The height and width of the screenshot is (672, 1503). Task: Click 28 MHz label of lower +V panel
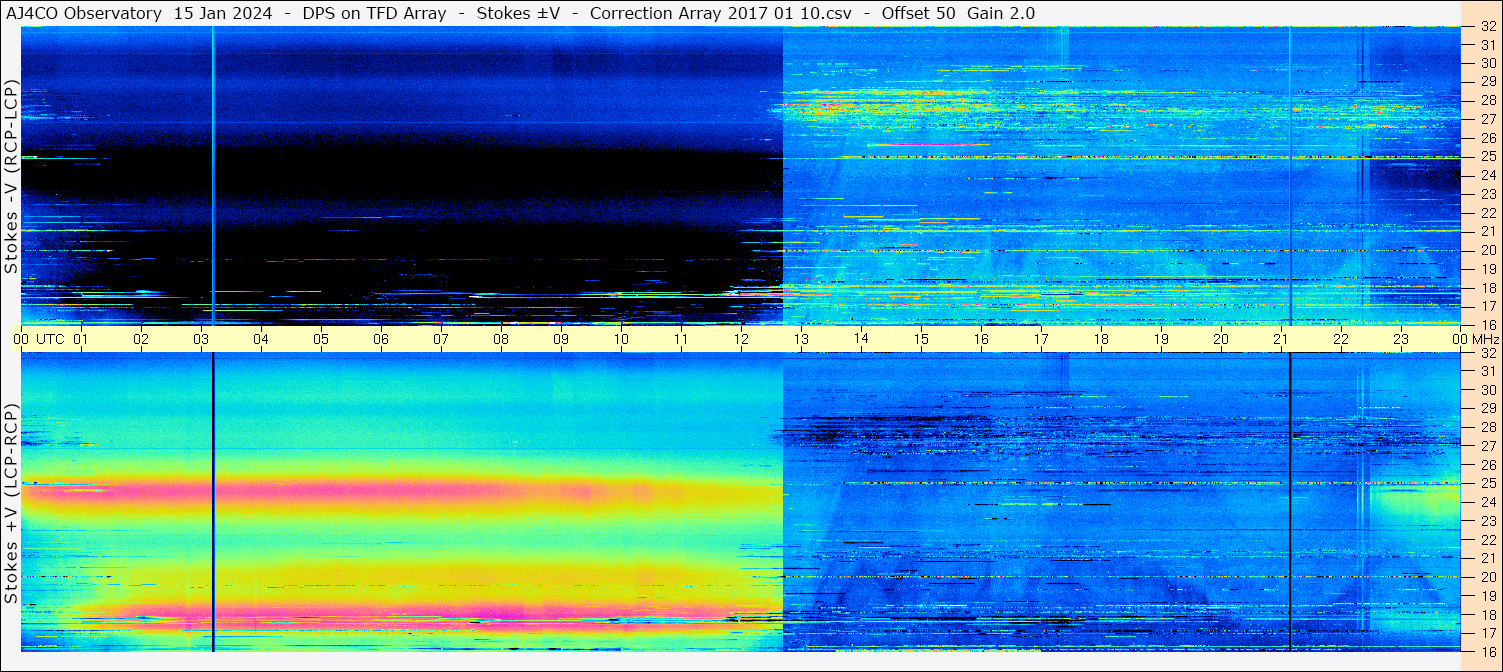pyautogui.click(x=1487, y=428)
